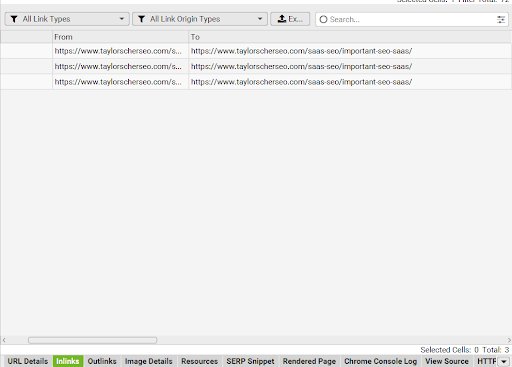
Task: Show the SERP Snippet tab
Action: point(250,361)
